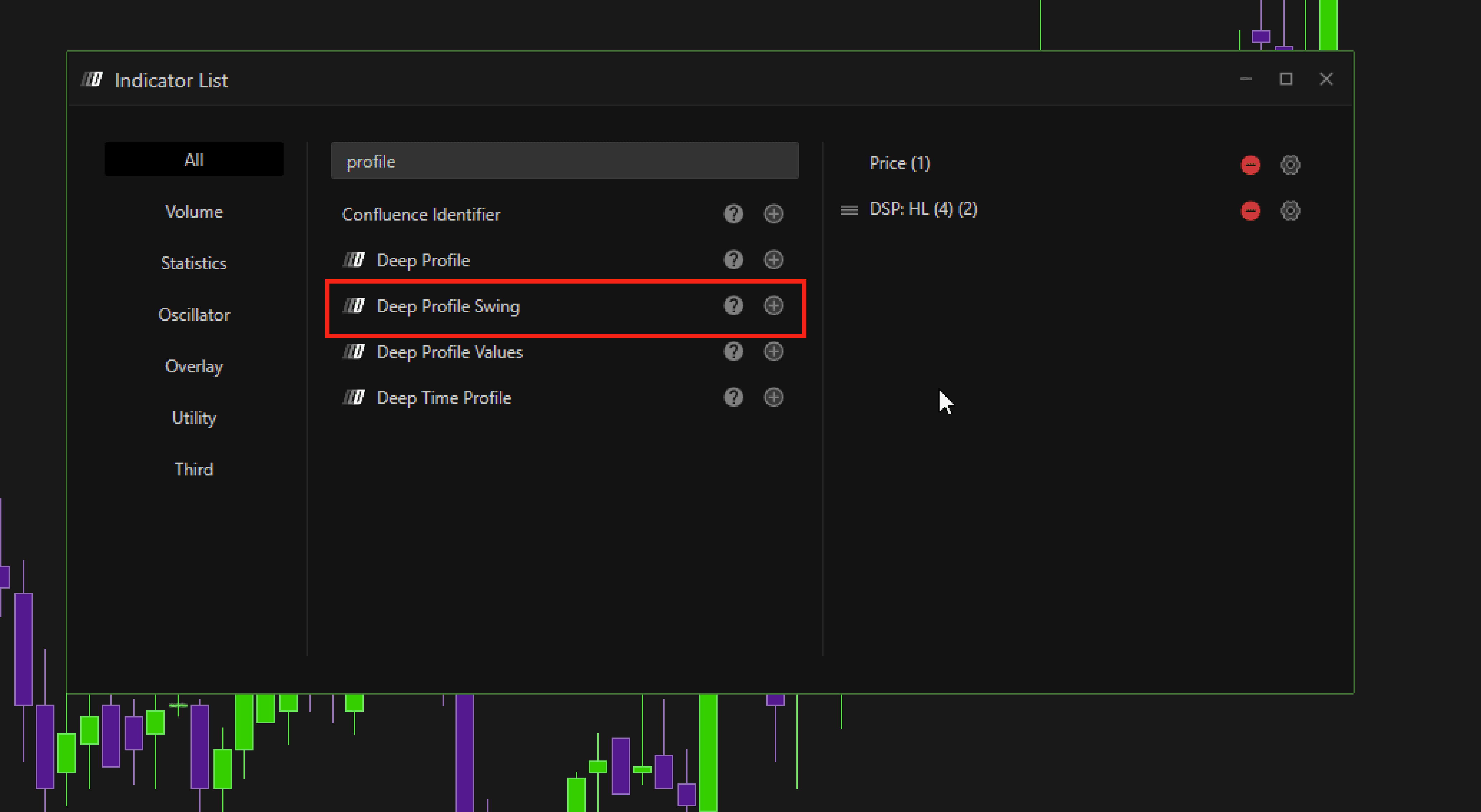Add Deep Time Profile using plus icon

click(773, 397)
